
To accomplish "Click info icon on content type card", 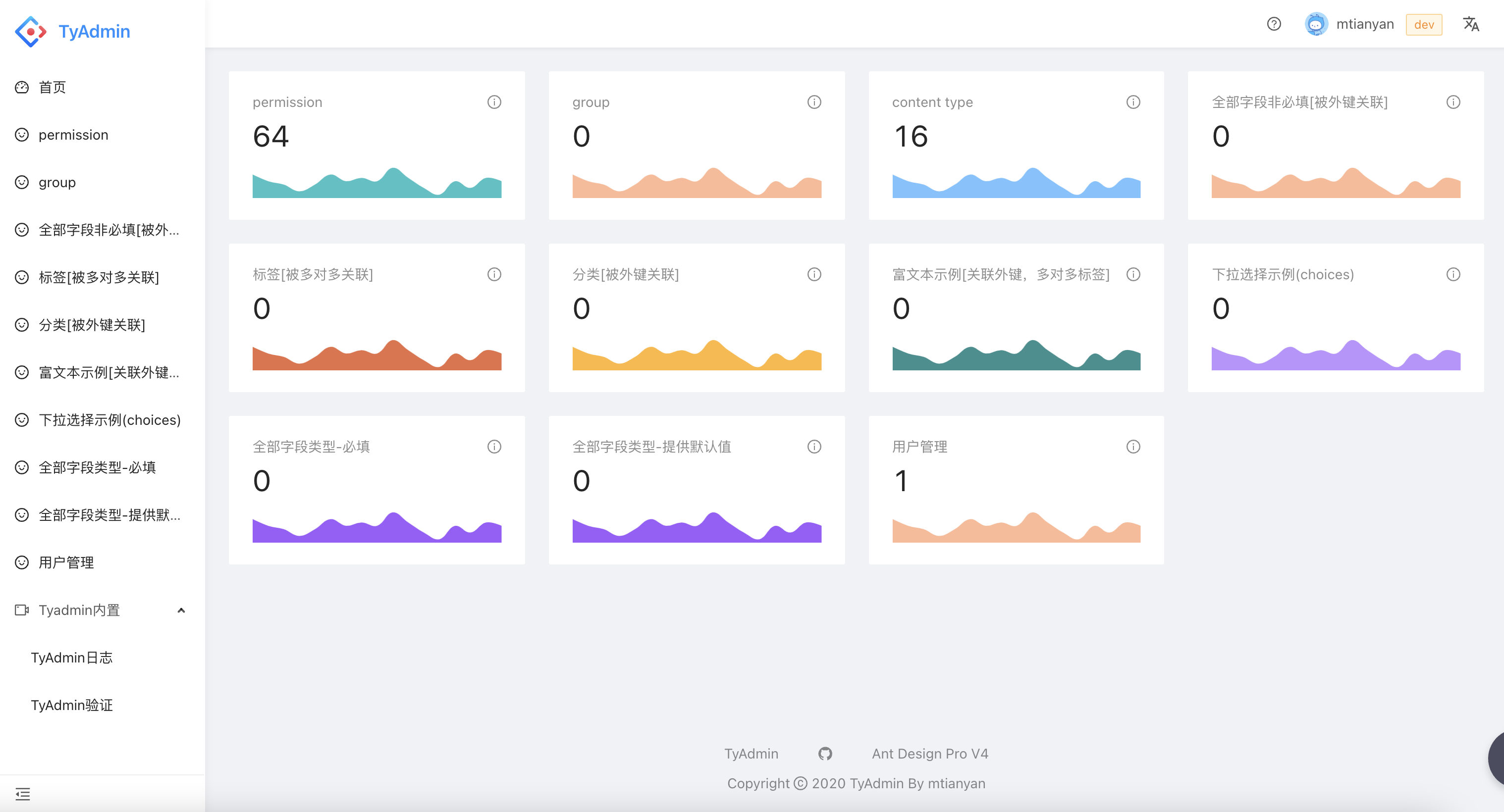I will pos(1132,102).
